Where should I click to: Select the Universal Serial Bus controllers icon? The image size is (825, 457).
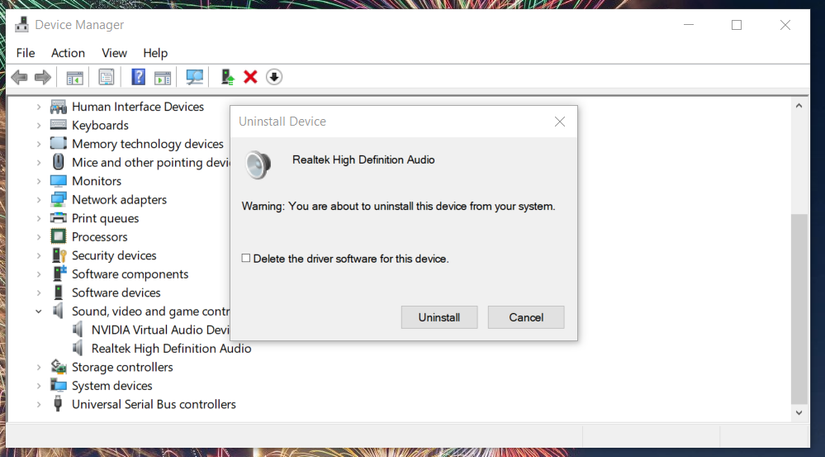pos(58,404)
